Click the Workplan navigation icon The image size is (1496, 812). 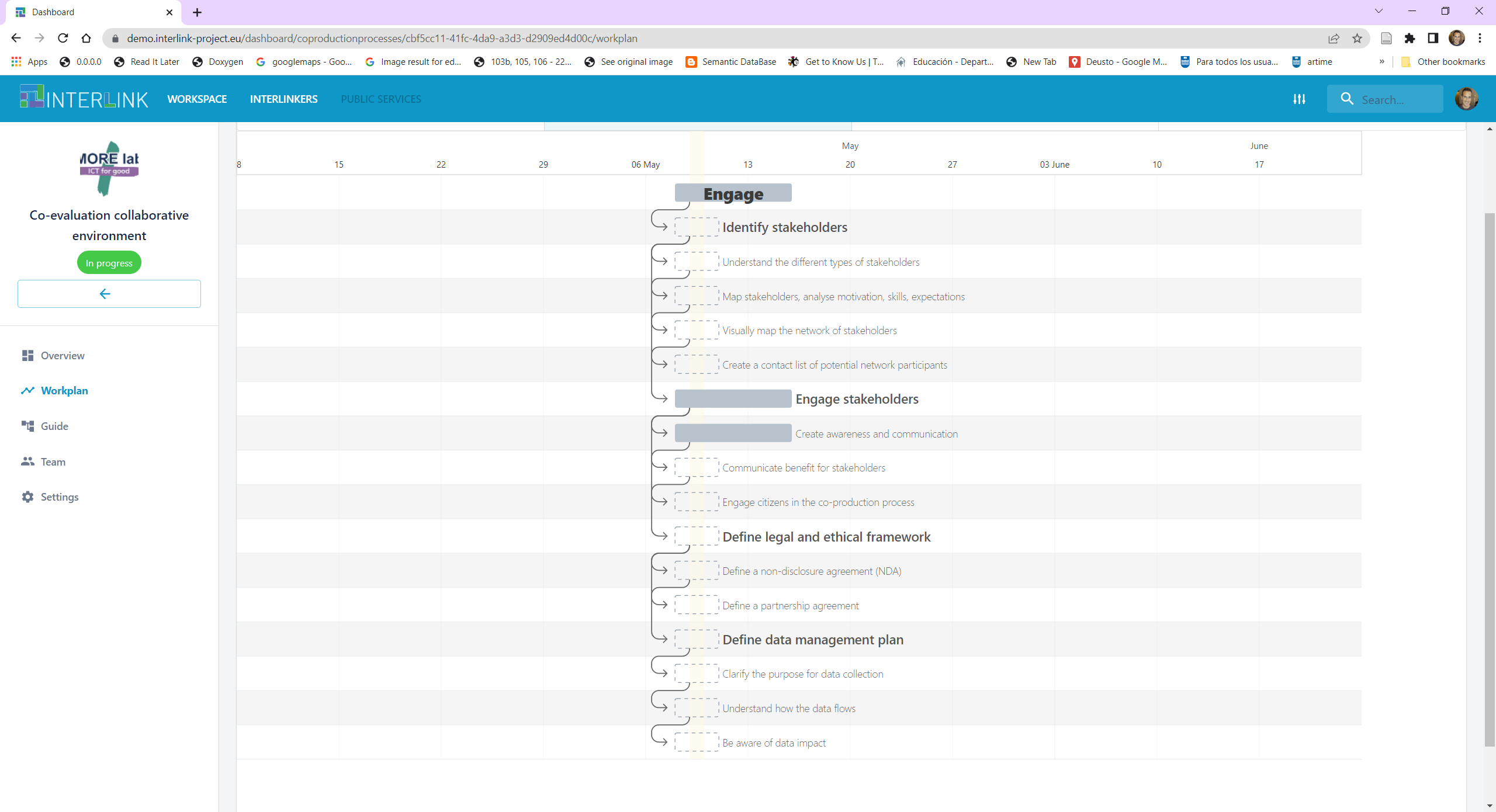(x=27, y=390)
